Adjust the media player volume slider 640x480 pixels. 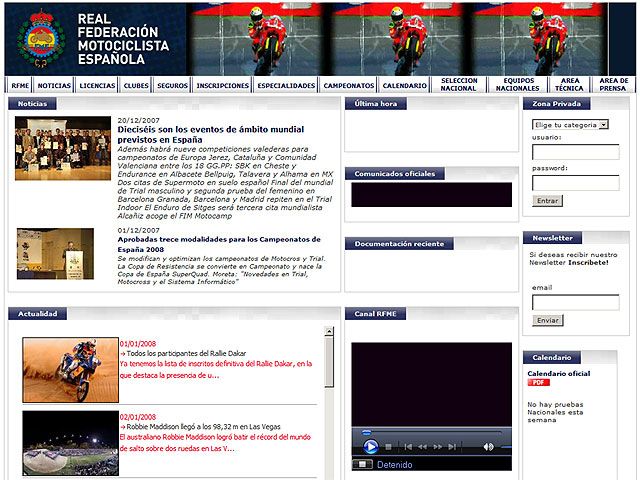pyautogui.click(x=506, y=447)
